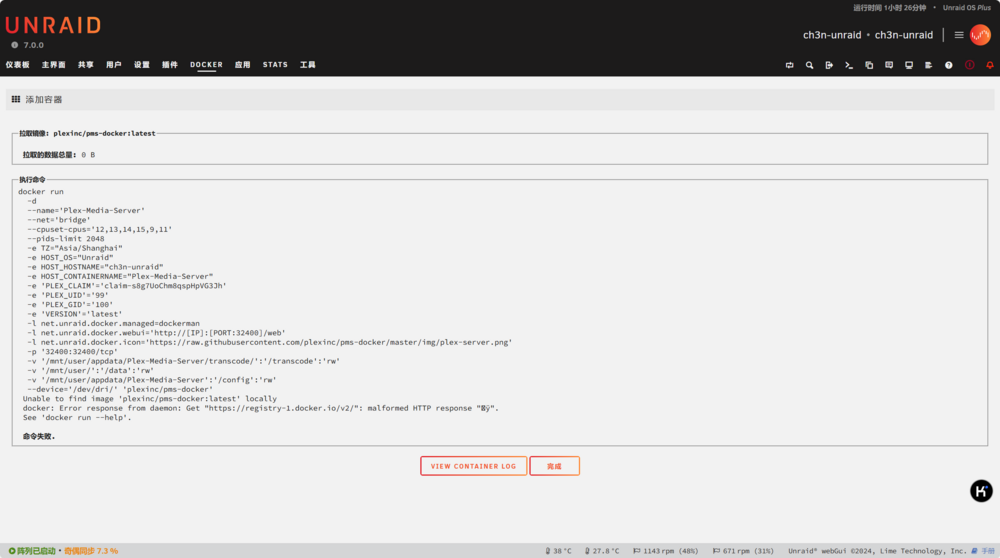Click the 奇偶同步 7.3 % parity status
This screenshot has height=558, width=1000.
pyautogui.click(x=91, y=551)
